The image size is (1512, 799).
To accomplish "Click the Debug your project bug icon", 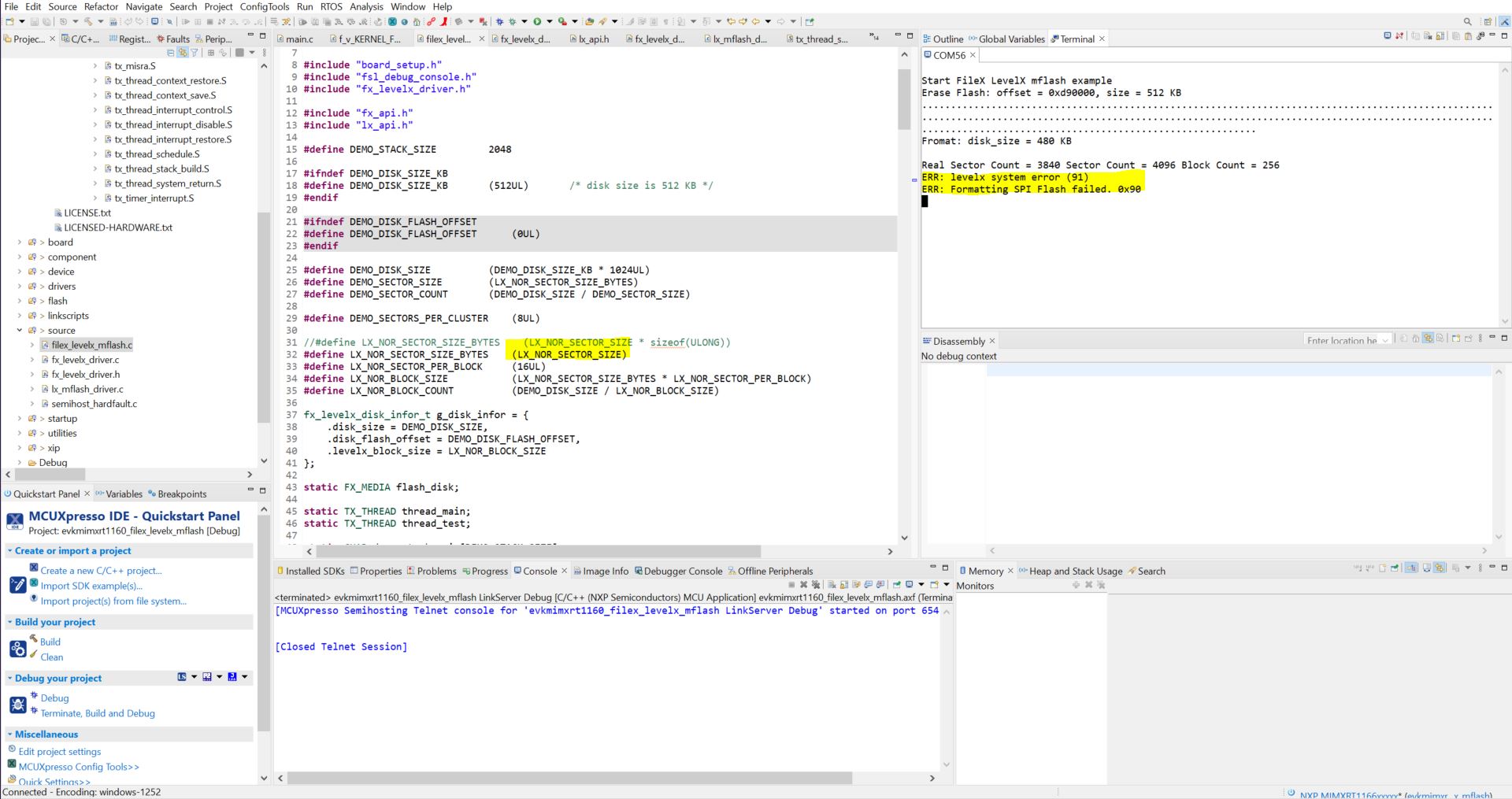I will pyautogui.click(x=17, y=705).
